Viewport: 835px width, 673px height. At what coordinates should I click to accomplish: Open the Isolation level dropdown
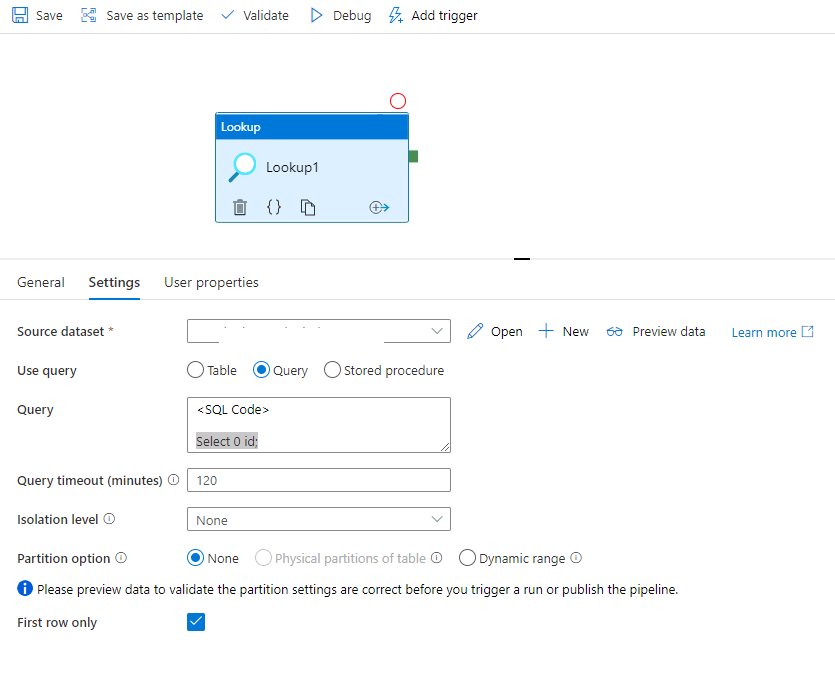coord(437,519)
